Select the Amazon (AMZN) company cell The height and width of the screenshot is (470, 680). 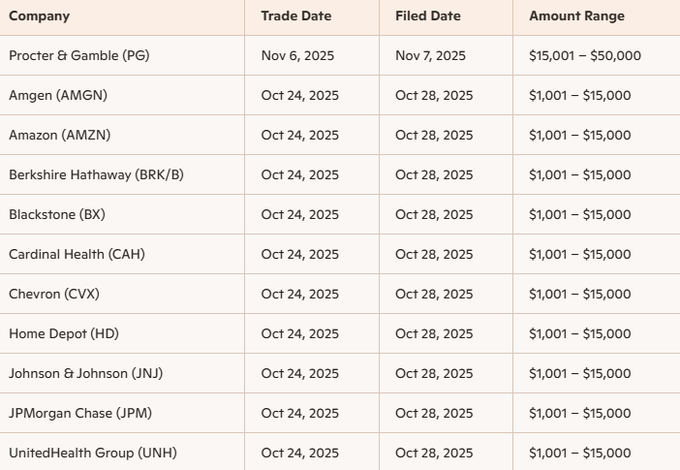tap(60, 135)
